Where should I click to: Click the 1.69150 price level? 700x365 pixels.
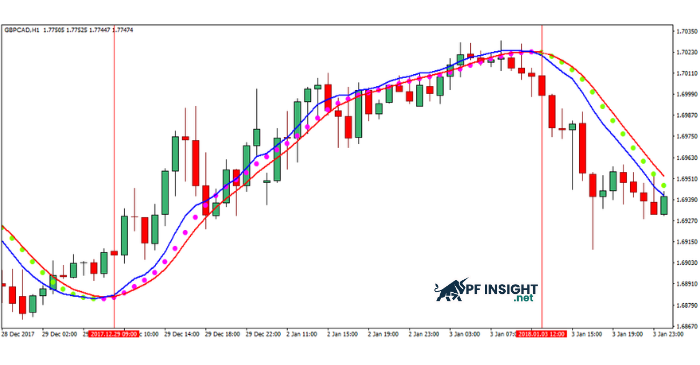point(687,242)
